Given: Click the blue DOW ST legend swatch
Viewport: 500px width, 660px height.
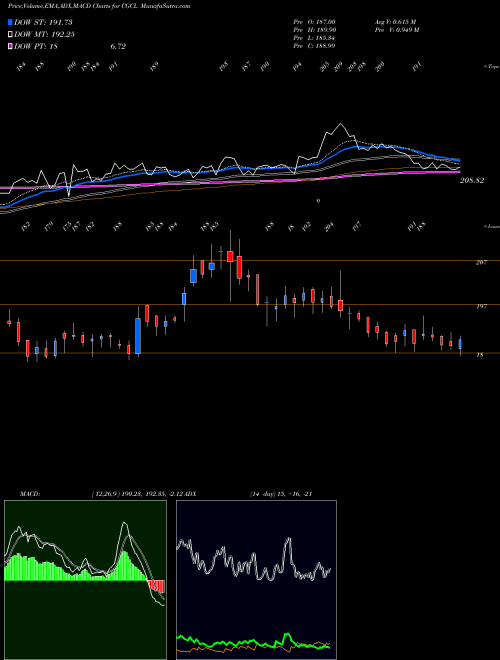Looking at the screenshot, I should click(10, 22).
